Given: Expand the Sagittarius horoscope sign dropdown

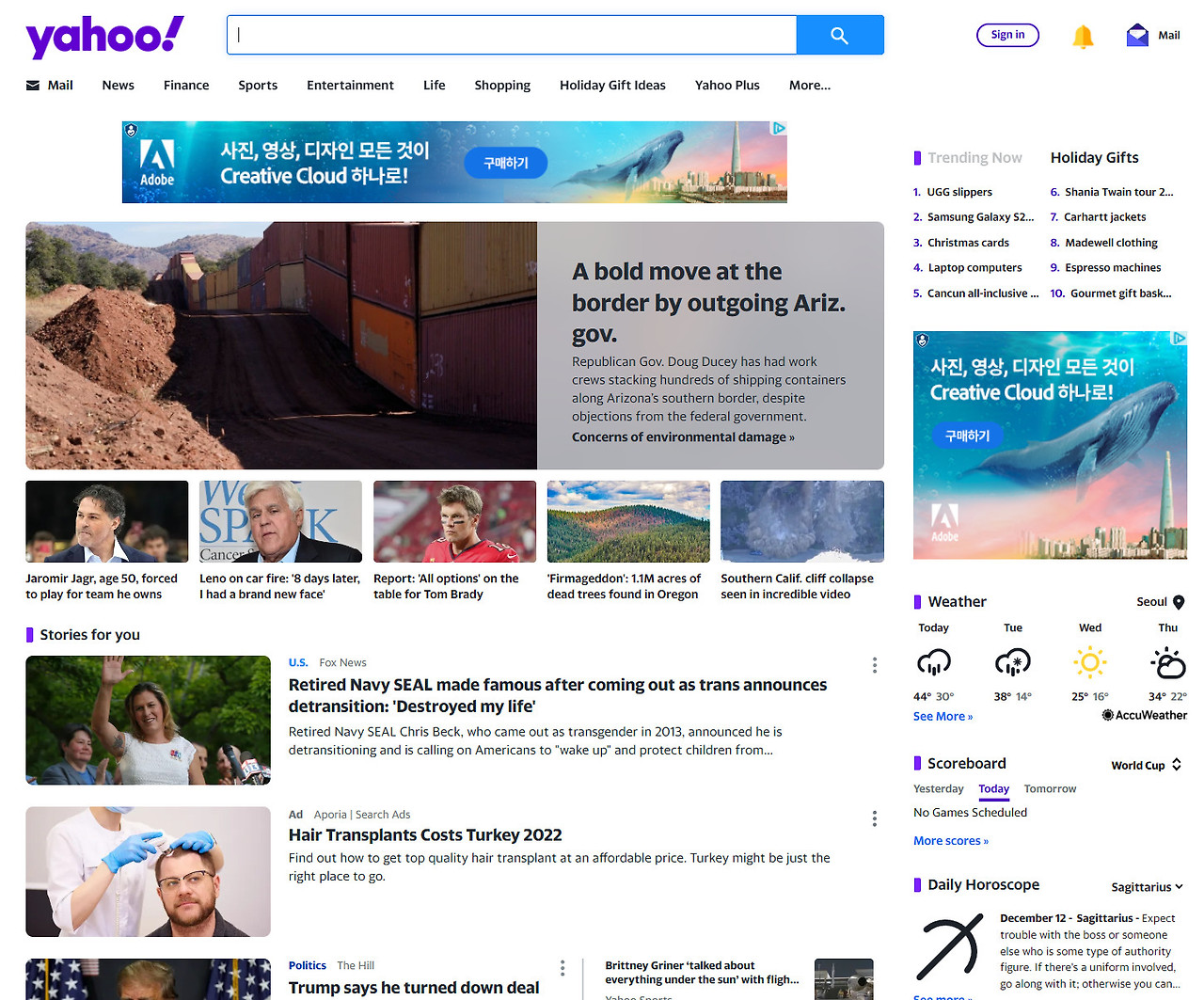Looking at the screenshot, I should point(1147,887).
